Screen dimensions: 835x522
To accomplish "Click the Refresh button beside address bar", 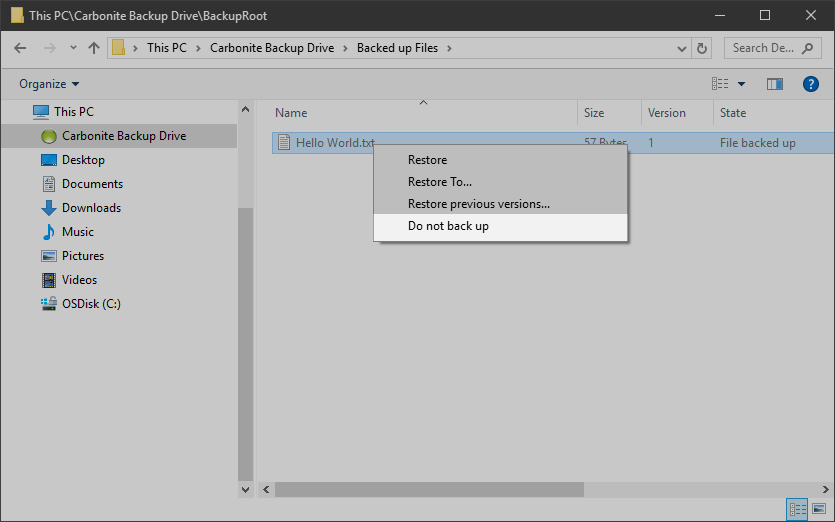I will 702,48.
